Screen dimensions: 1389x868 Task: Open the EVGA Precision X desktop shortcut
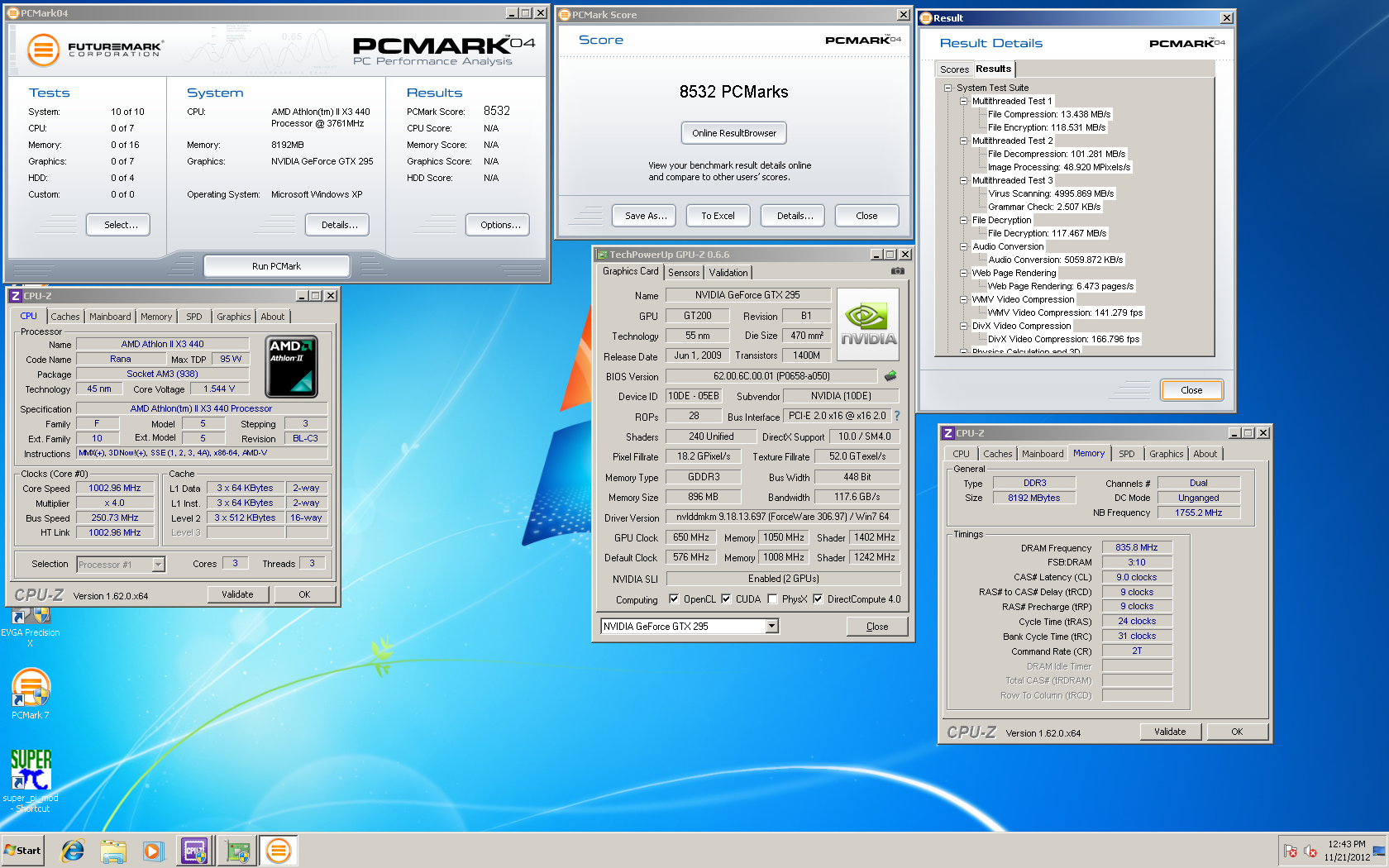31,627
